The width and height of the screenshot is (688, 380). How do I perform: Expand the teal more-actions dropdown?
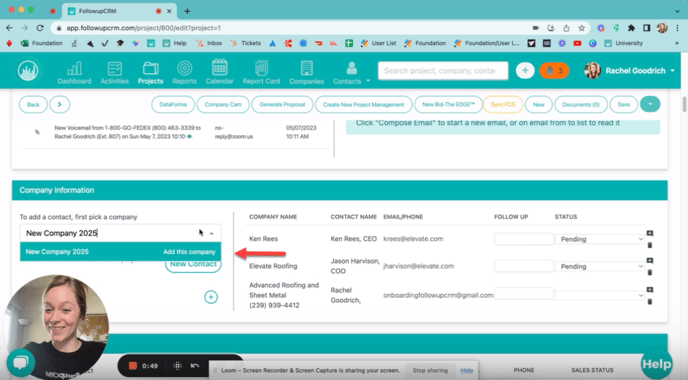point(650,104)
